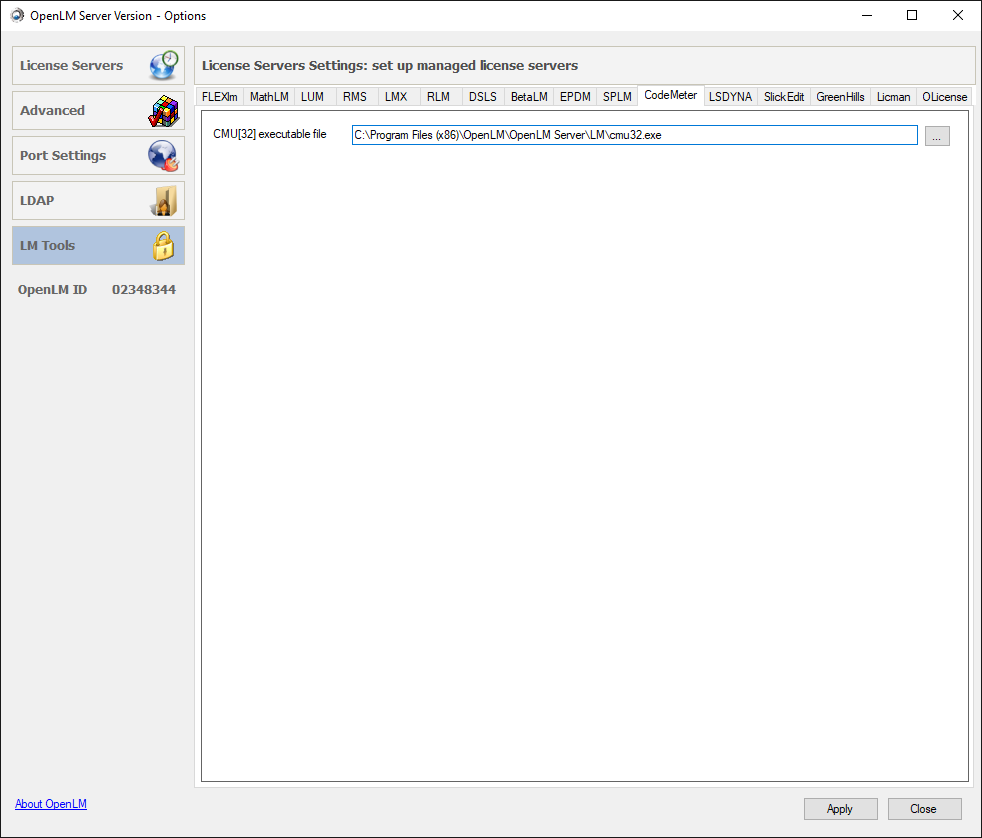Click the Apply button
The height and width of the screenshot is (838, 982).
point(840,809)
